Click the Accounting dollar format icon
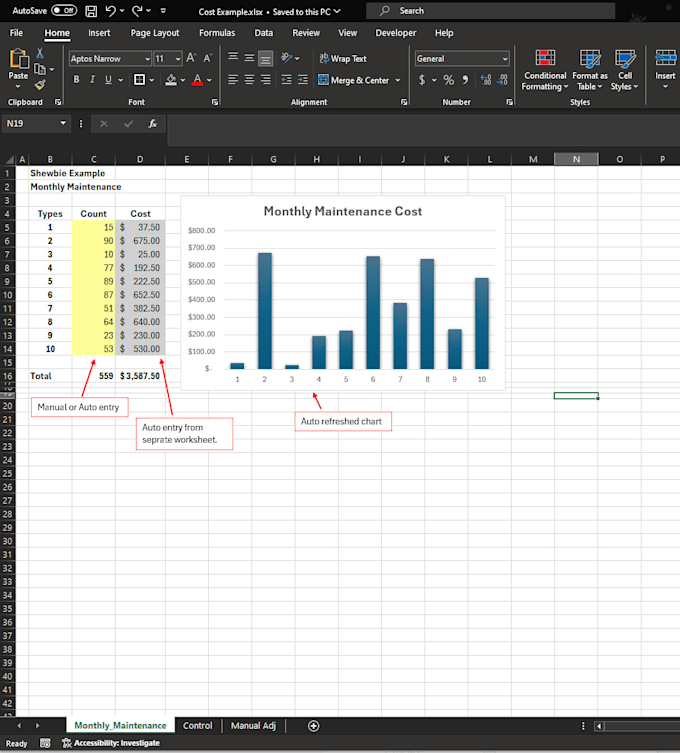The width and height of the screenshot is (680, 753). point(422,80)
